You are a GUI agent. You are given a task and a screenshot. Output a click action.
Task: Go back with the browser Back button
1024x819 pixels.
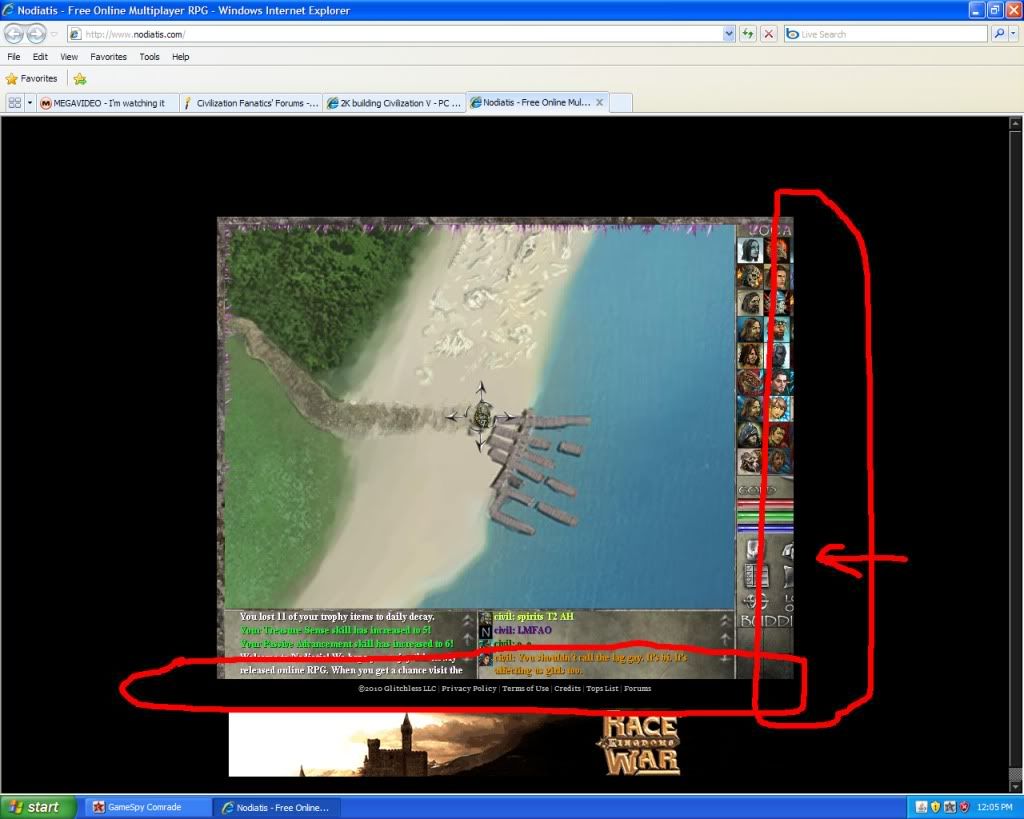[14, 33]
